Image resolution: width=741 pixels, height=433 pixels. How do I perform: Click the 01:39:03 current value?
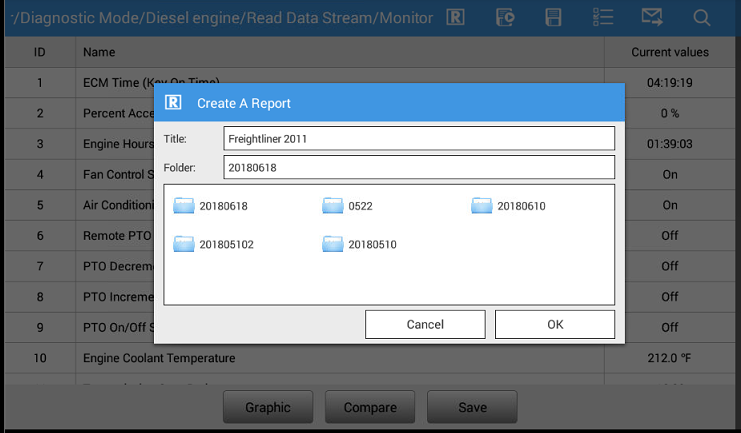click(x=670, y=144)
